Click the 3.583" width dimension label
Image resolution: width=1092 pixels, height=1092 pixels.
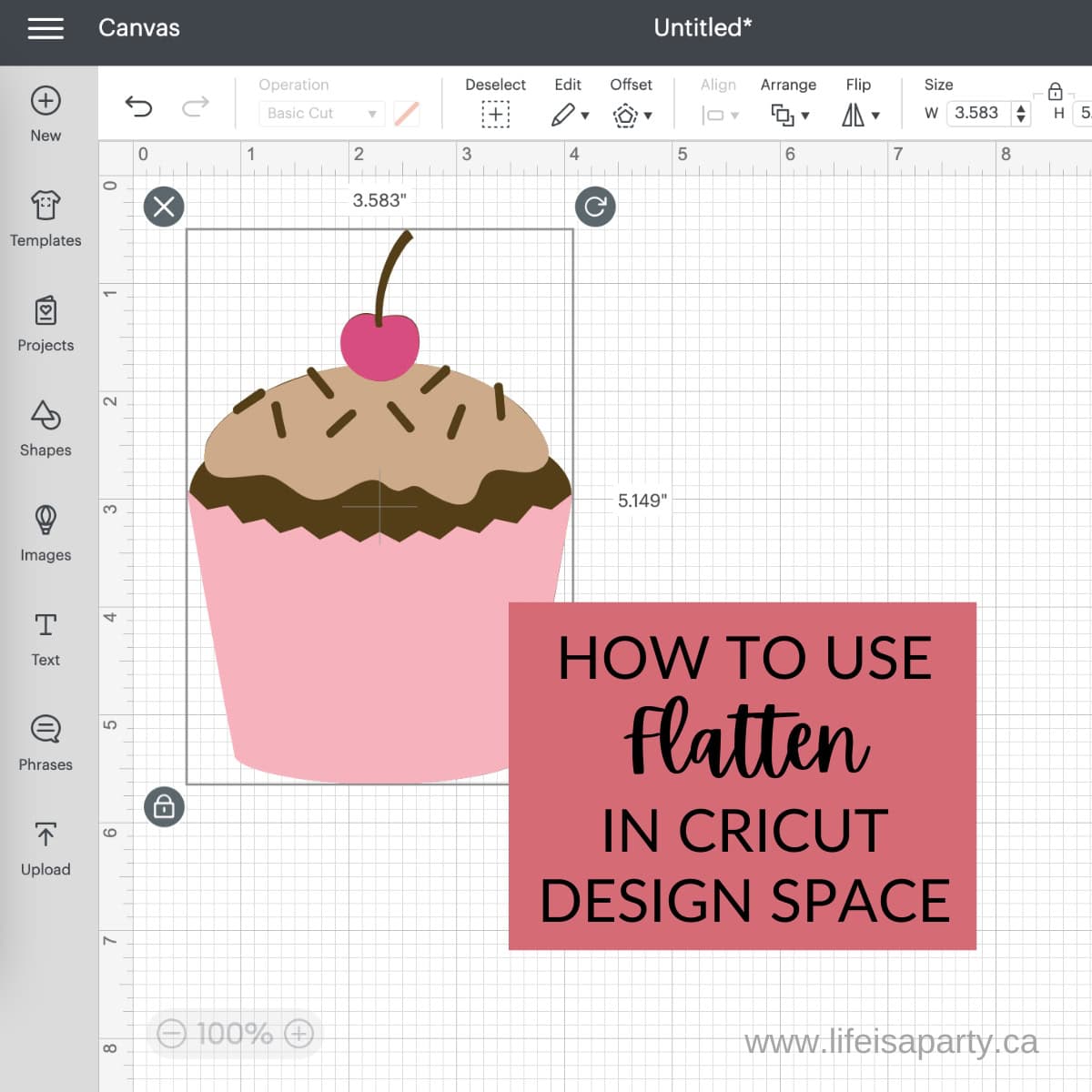pos(379,200)
